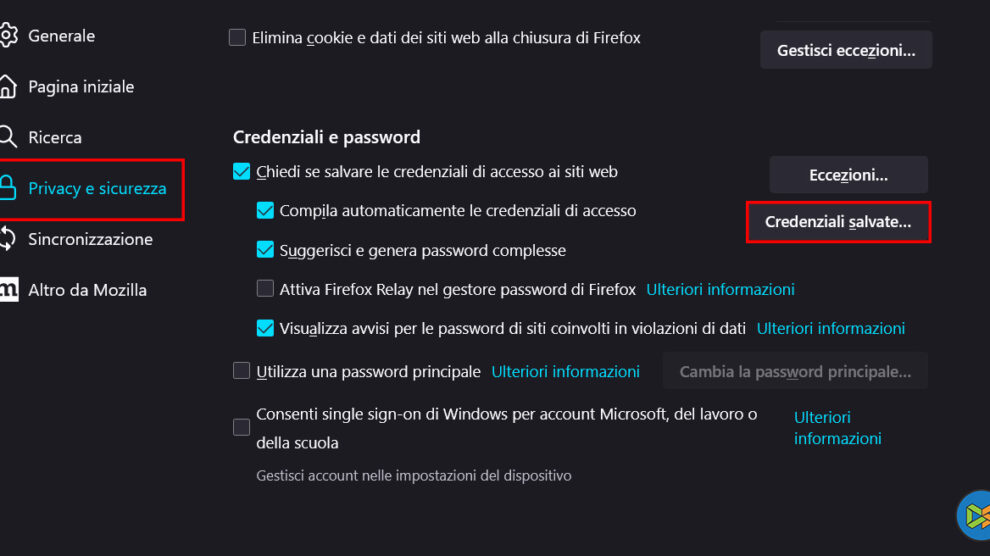990x556 pixels.
Task: Toggle Compila automaticamente le credenziali checkbox
Action: click(265, 211)
